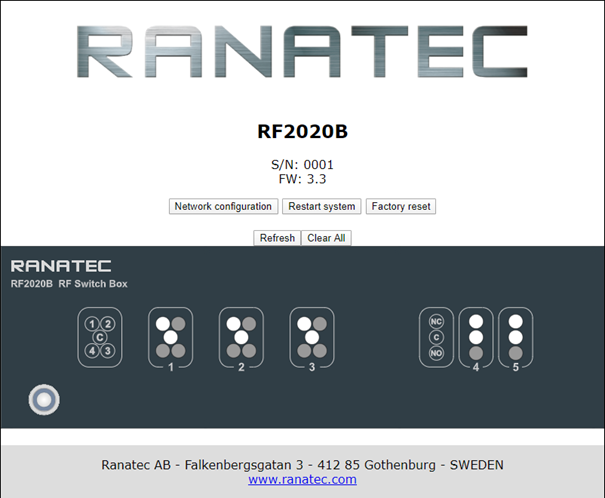Select NO bottom gray dot of switch 5
Image resolution: width=605 pixels, height=498 pixels.
click(515, 353)
